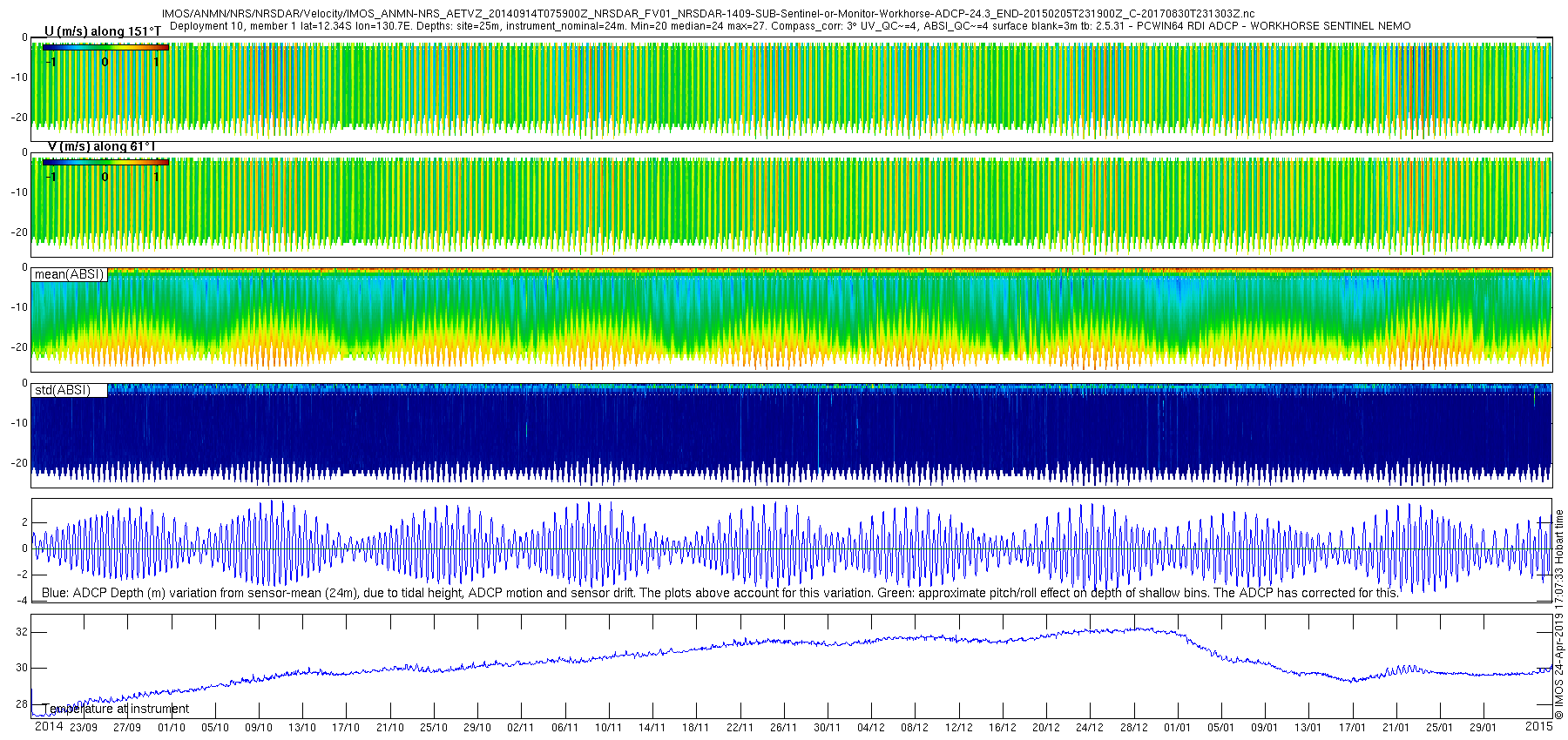Click the mean(ABSI) panel label

(x=70, y=274)
